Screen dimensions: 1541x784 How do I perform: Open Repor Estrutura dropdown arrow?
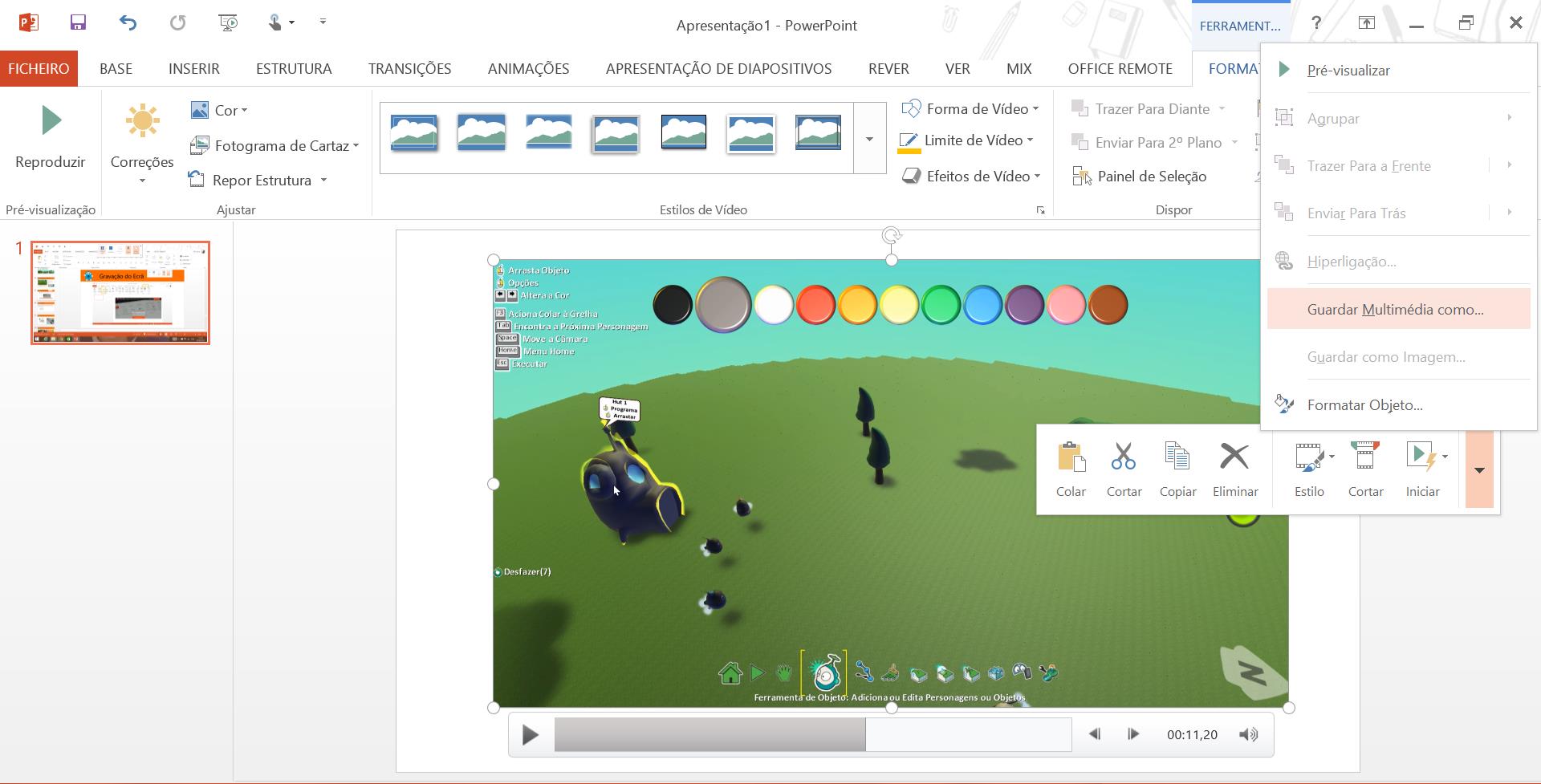tap(323, 180)
